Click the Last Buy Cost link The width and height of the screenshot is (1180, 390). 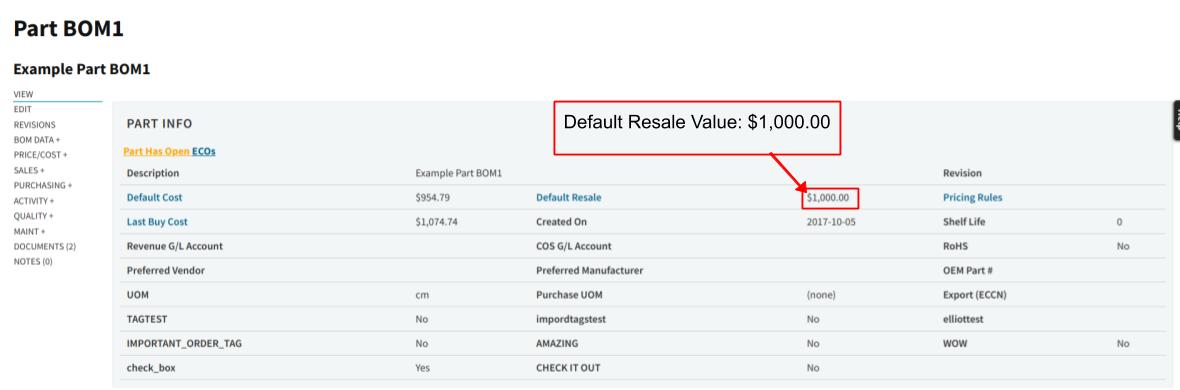pos(157,222)
